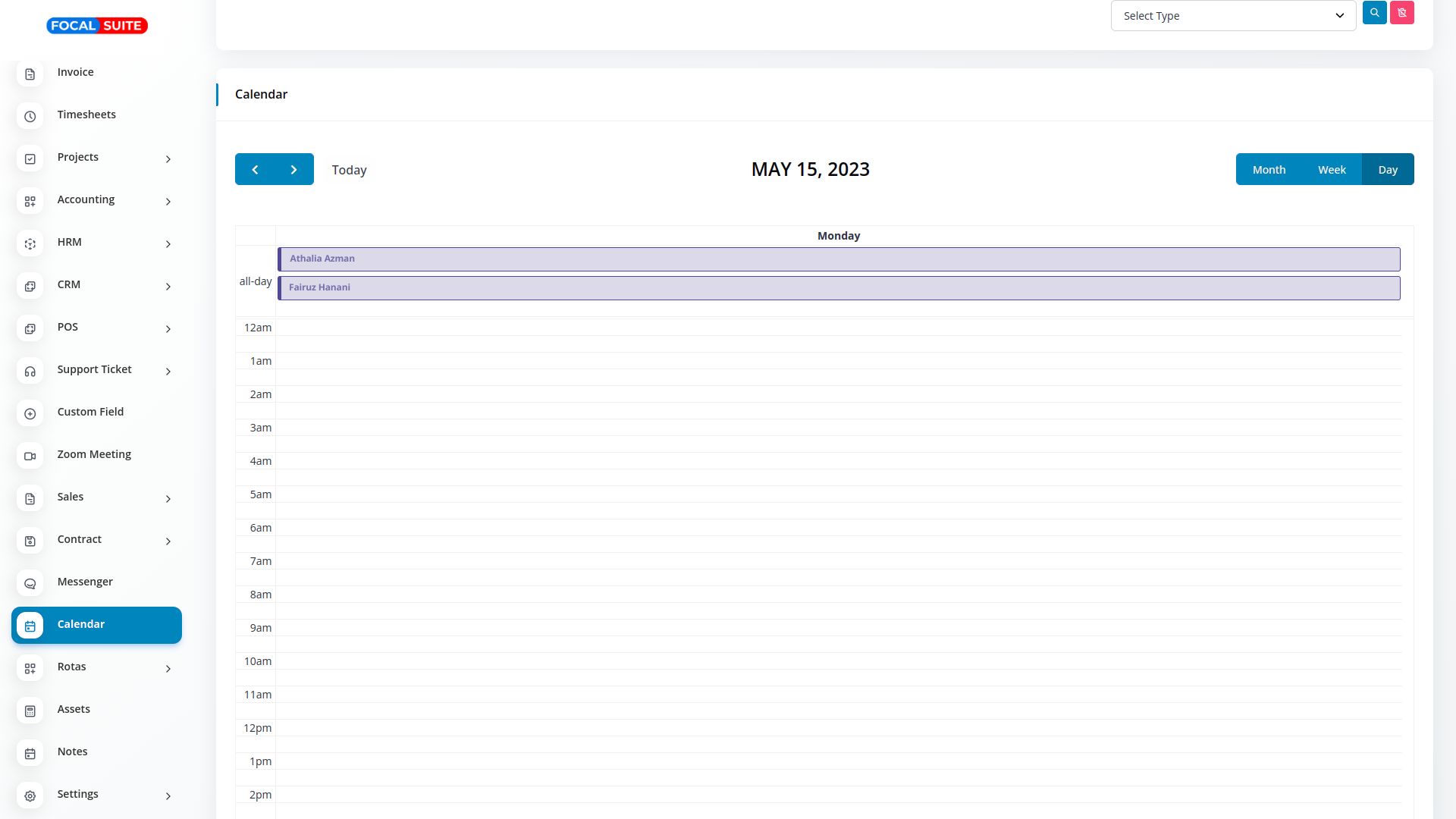The width and height of the screenshot is (1456, 819).
Task: Open the Custom Field menu item
Action: (90, 412)
